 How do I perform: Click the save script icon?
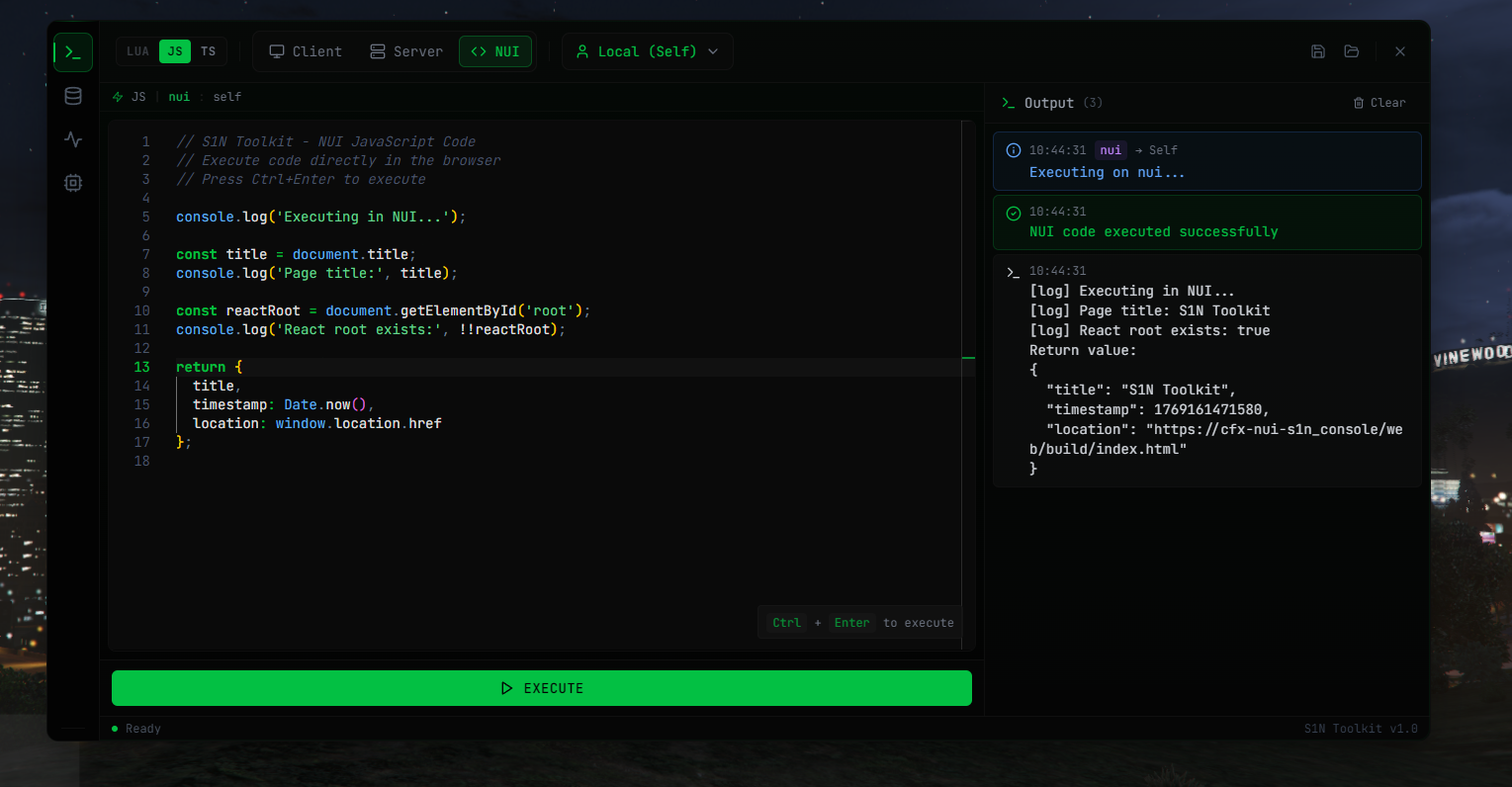click(x=1318, y=51)
